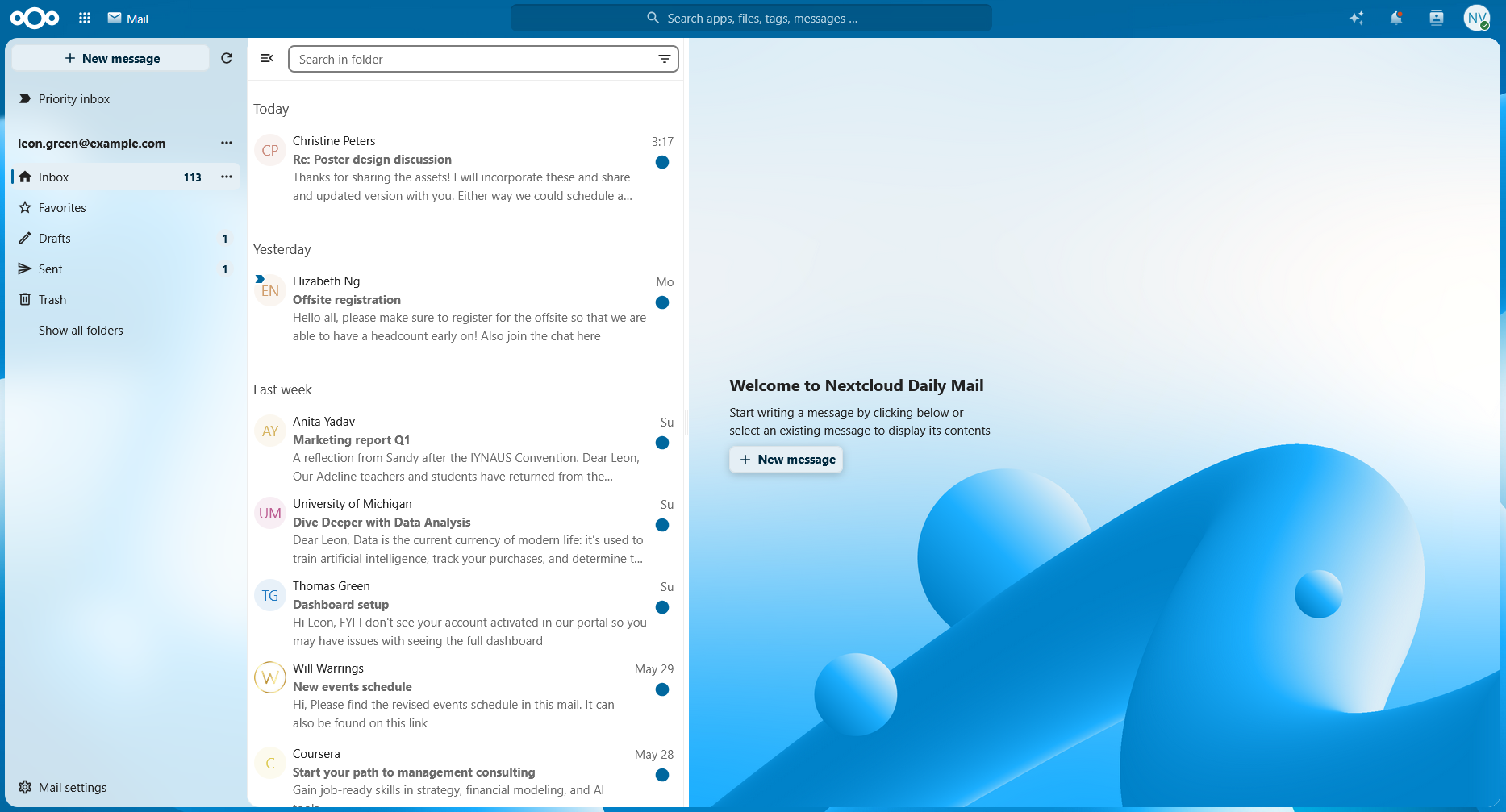Screen dimensions: 1506x812
Task: Open email 'Offsite registration'
Action: point(465,309)
